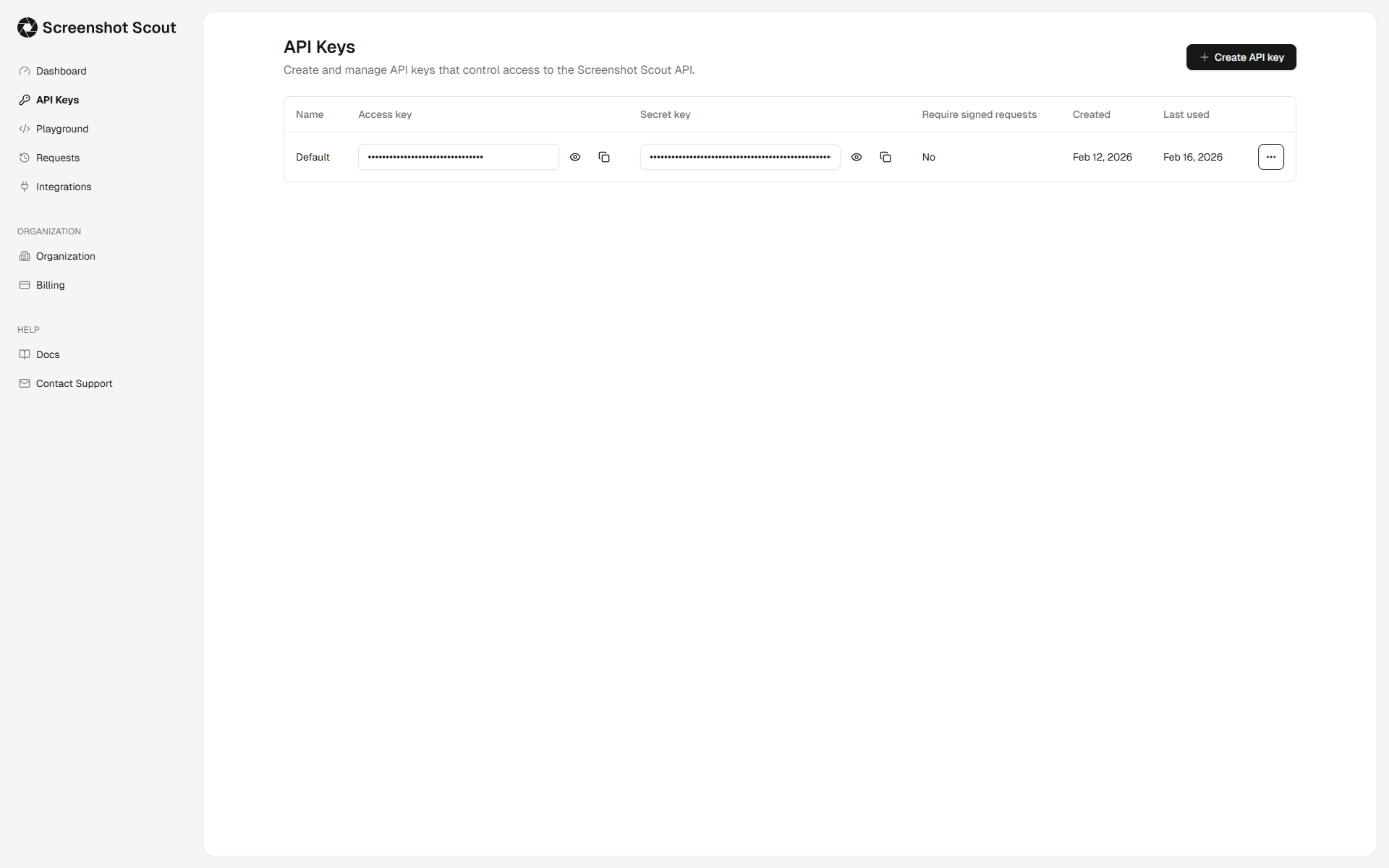Create a new API key
The height and width of the screenshot is (868, 1389).
click(x=1240, y=57)
